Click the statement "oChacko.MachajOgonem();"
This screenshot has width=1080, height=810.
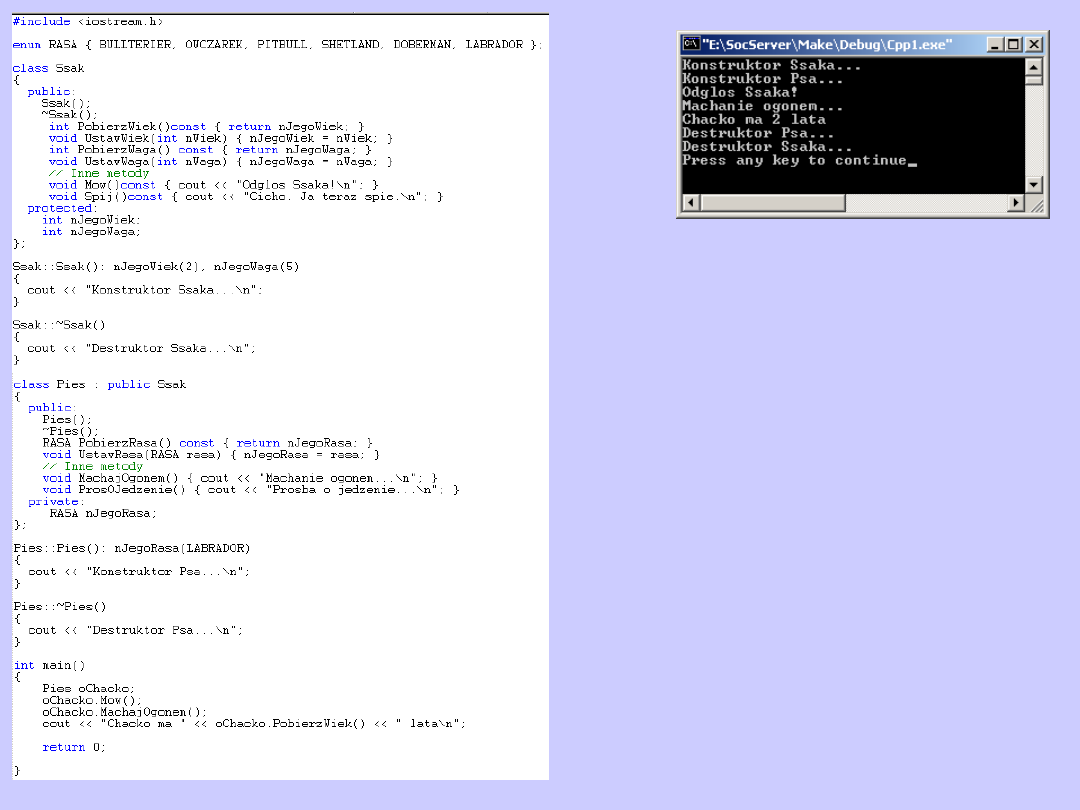[x=124, y=712]
